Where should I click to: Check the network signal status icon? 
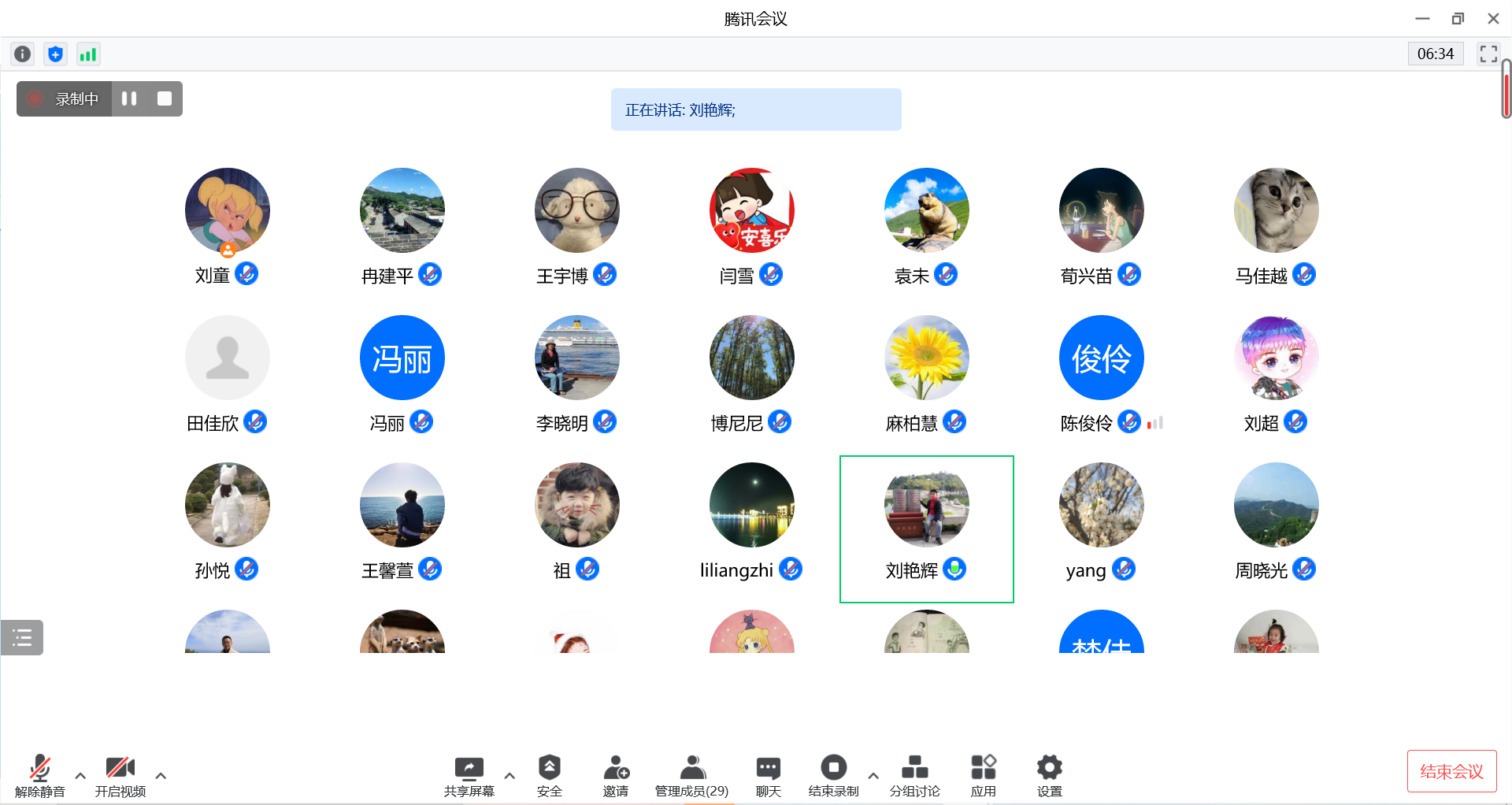[x=87, y=54]
